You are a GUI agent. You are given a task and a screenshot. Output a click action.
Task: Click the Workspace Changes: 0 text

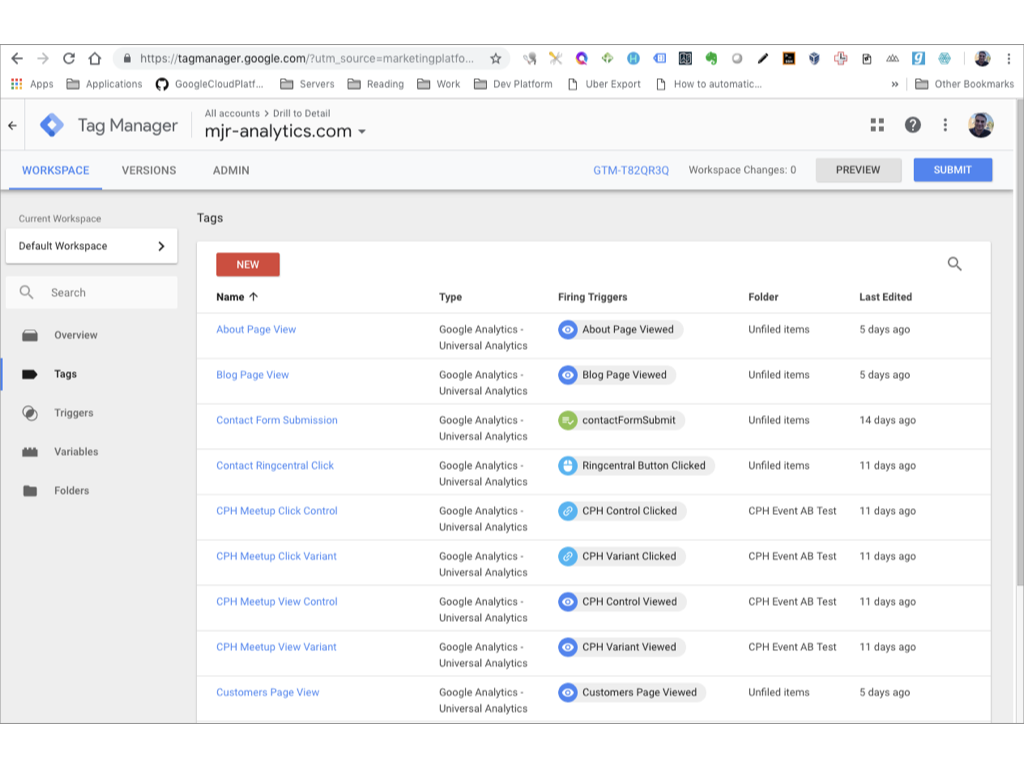click(x=743, y=170)
